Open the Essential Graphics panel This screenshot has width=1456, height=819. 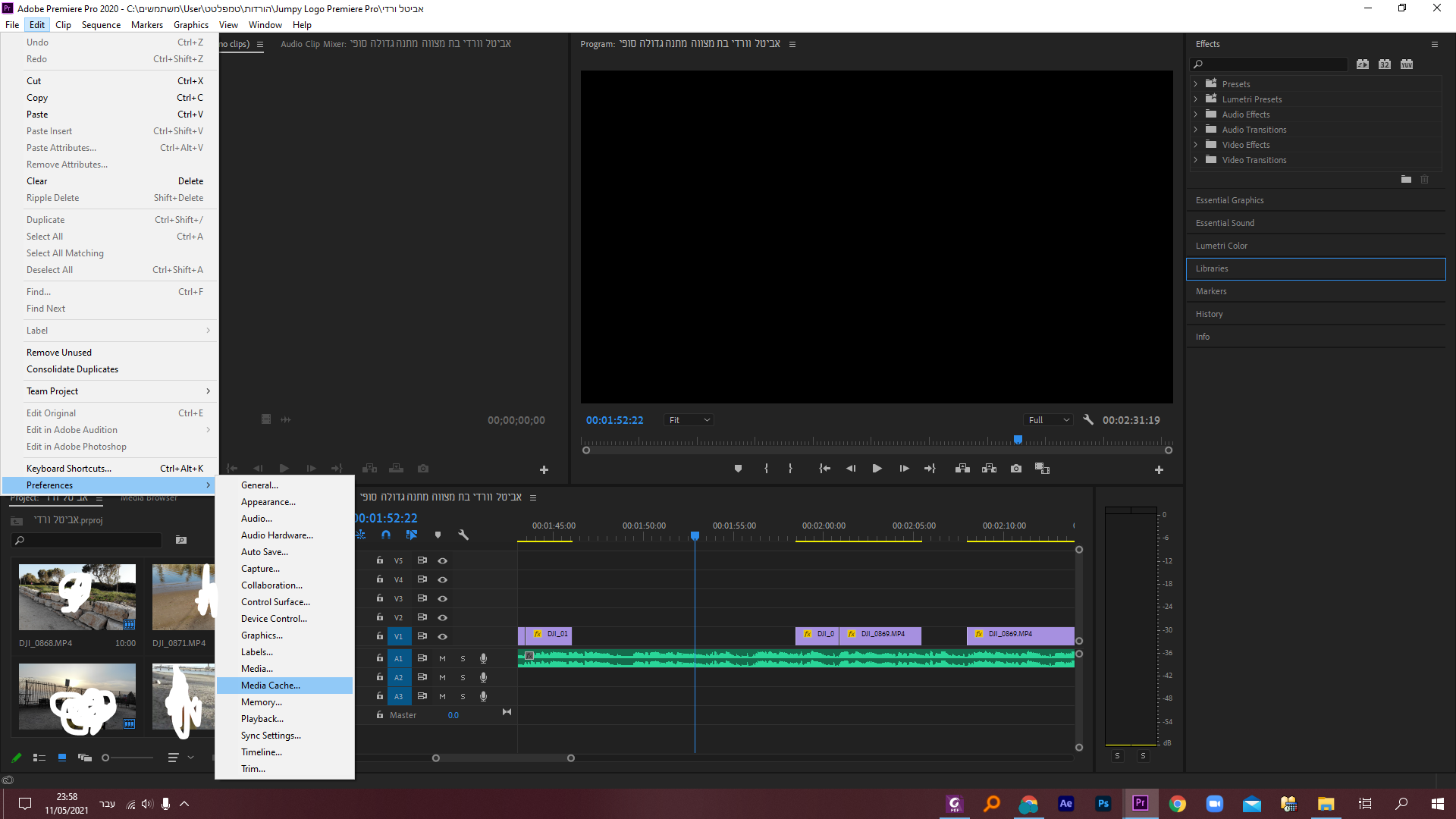click(1229, 200)
